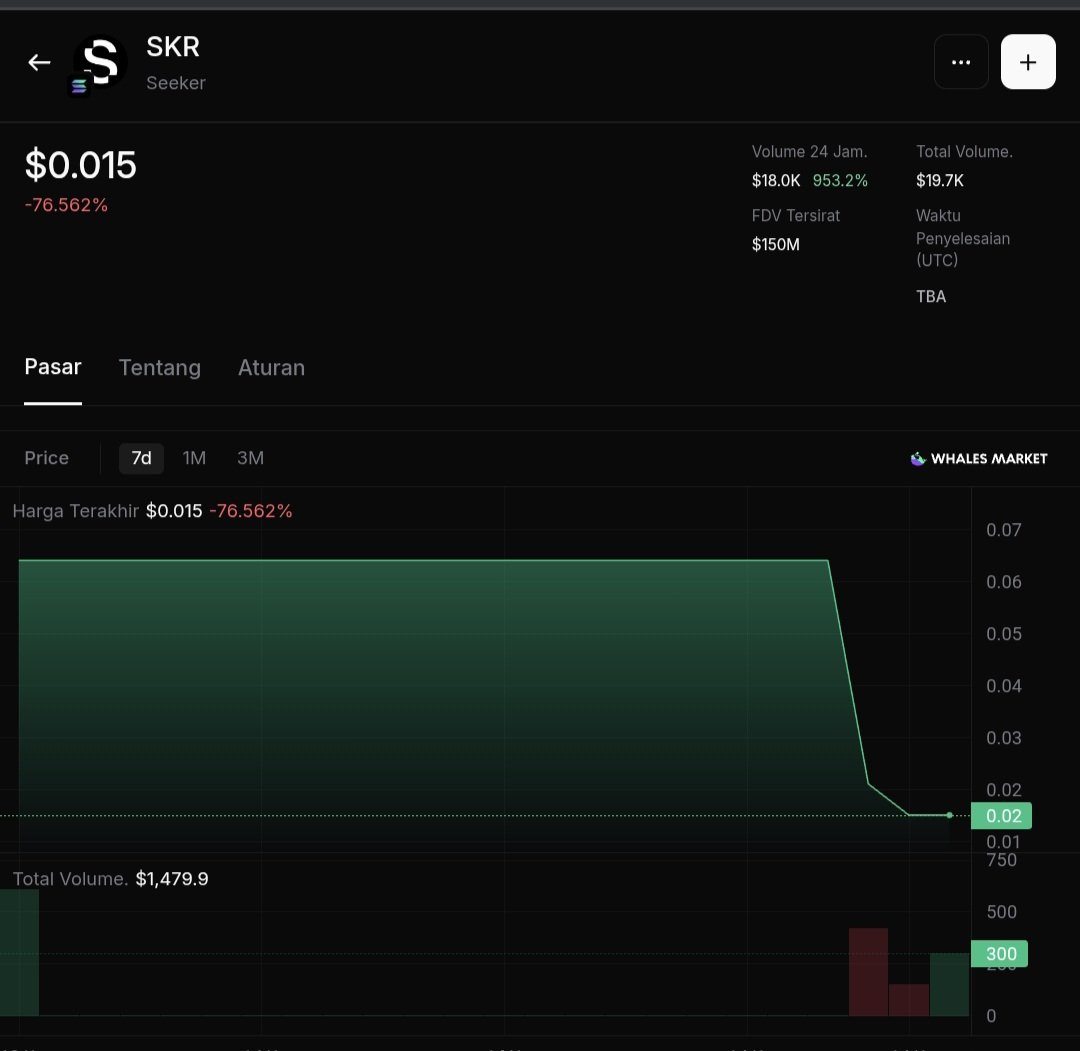Tap the plus button to add SKR
Viewport: 1080px width, 1051px height.
point(1028,62)
